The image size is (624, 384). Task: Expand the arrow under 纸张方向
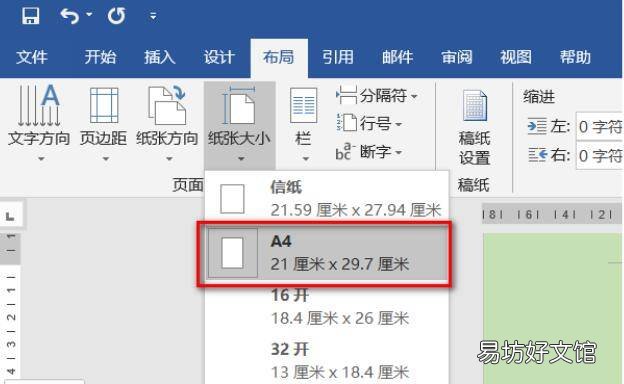[169, 159]
